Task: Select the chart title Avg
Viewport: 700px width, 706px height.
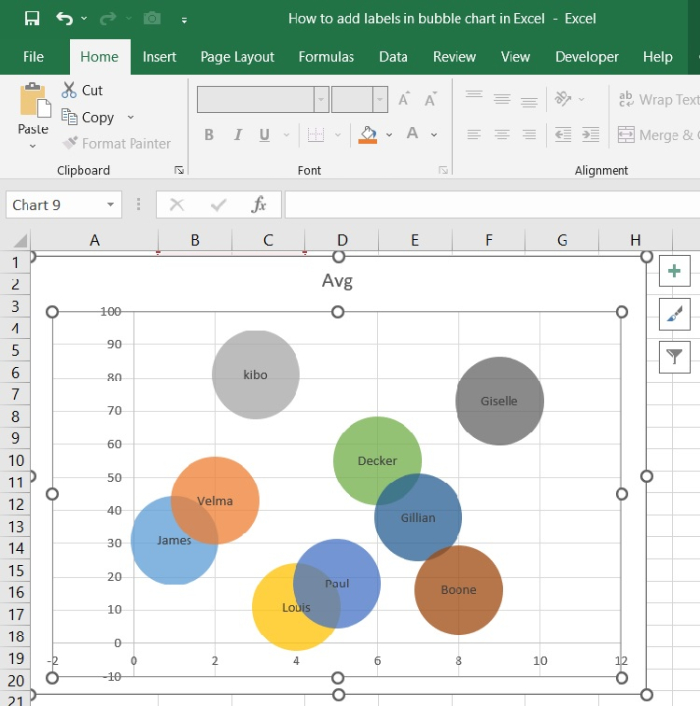Action: coord(337,281)
